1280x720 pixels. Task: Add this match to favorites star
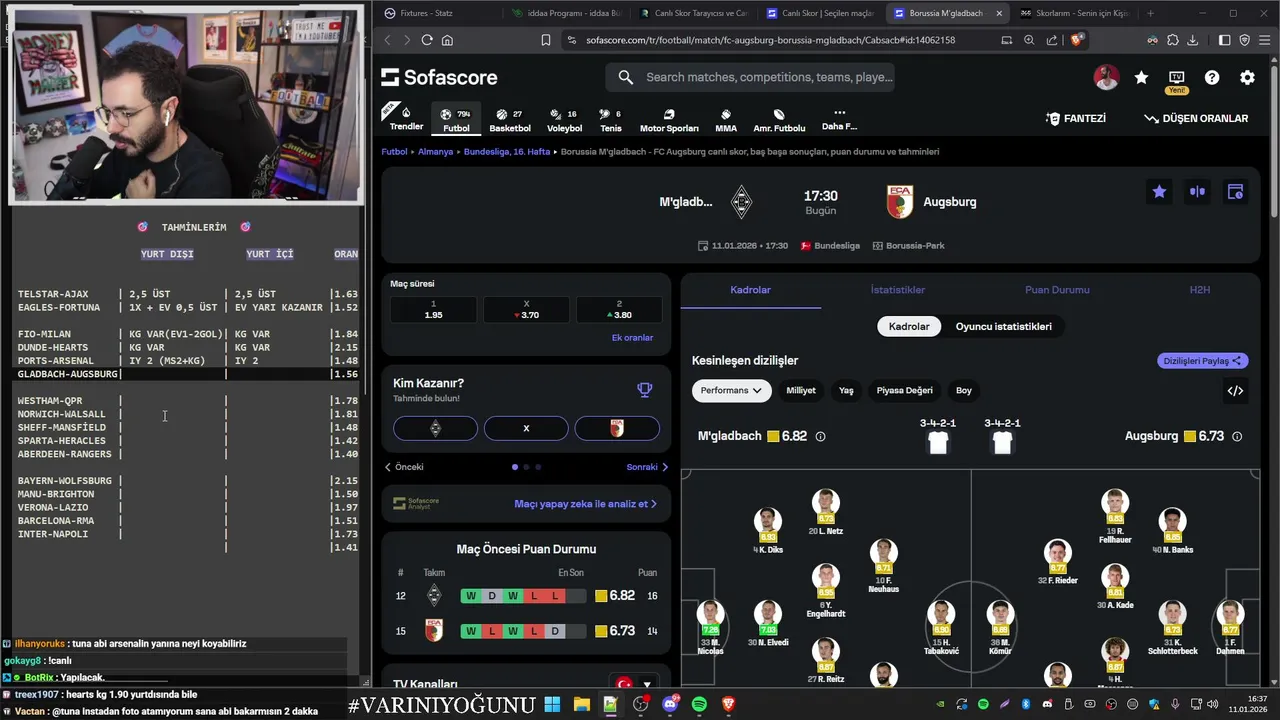[1159, 192]
